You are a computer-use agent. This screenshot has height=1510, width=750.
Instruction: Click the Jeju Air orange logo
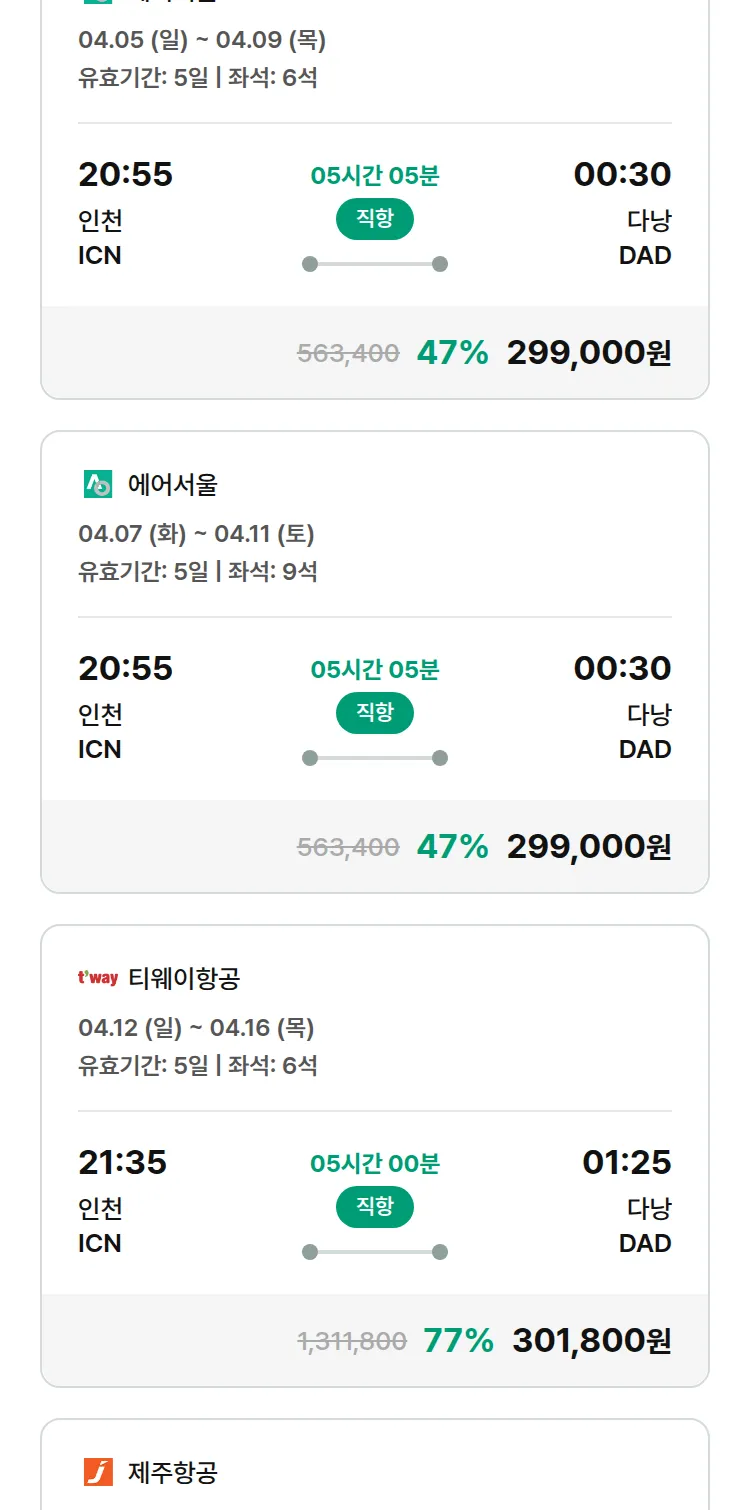tap(98, 1472)
